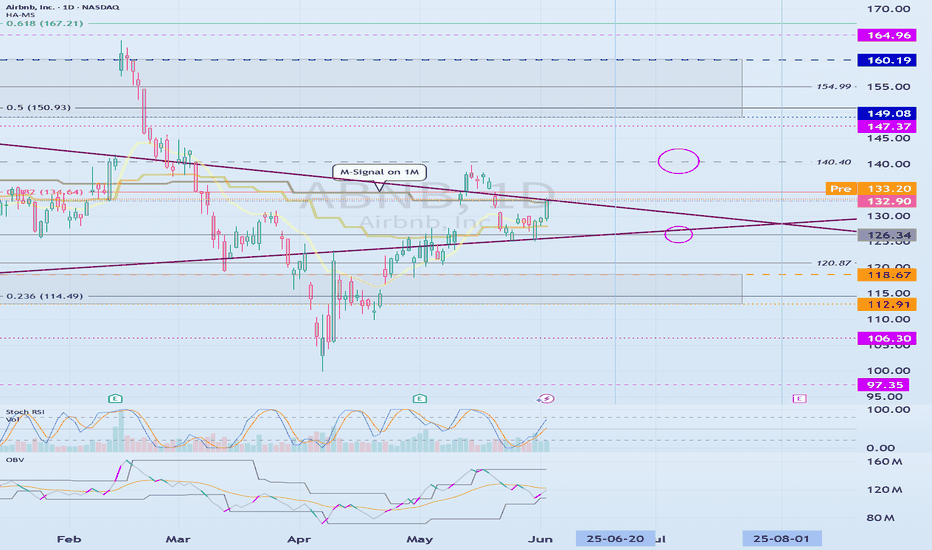This screenshot has height=550, width=932.
Task: Click the upcoming August earnings E marker
Action: pos(799,398)
